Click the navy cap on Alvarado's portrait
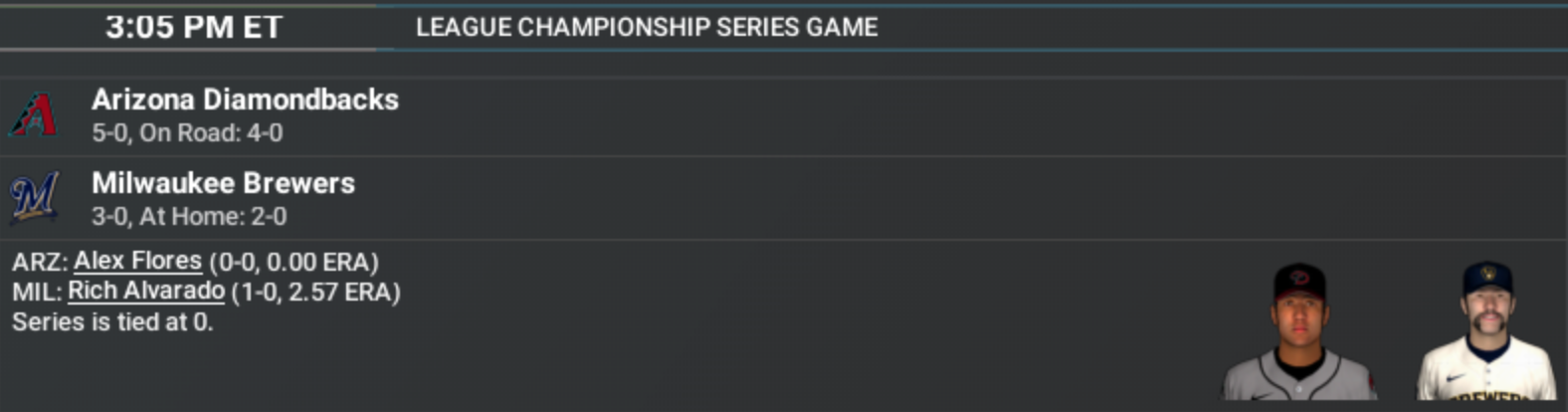 pyautogui.click(x=1487, y=279)
